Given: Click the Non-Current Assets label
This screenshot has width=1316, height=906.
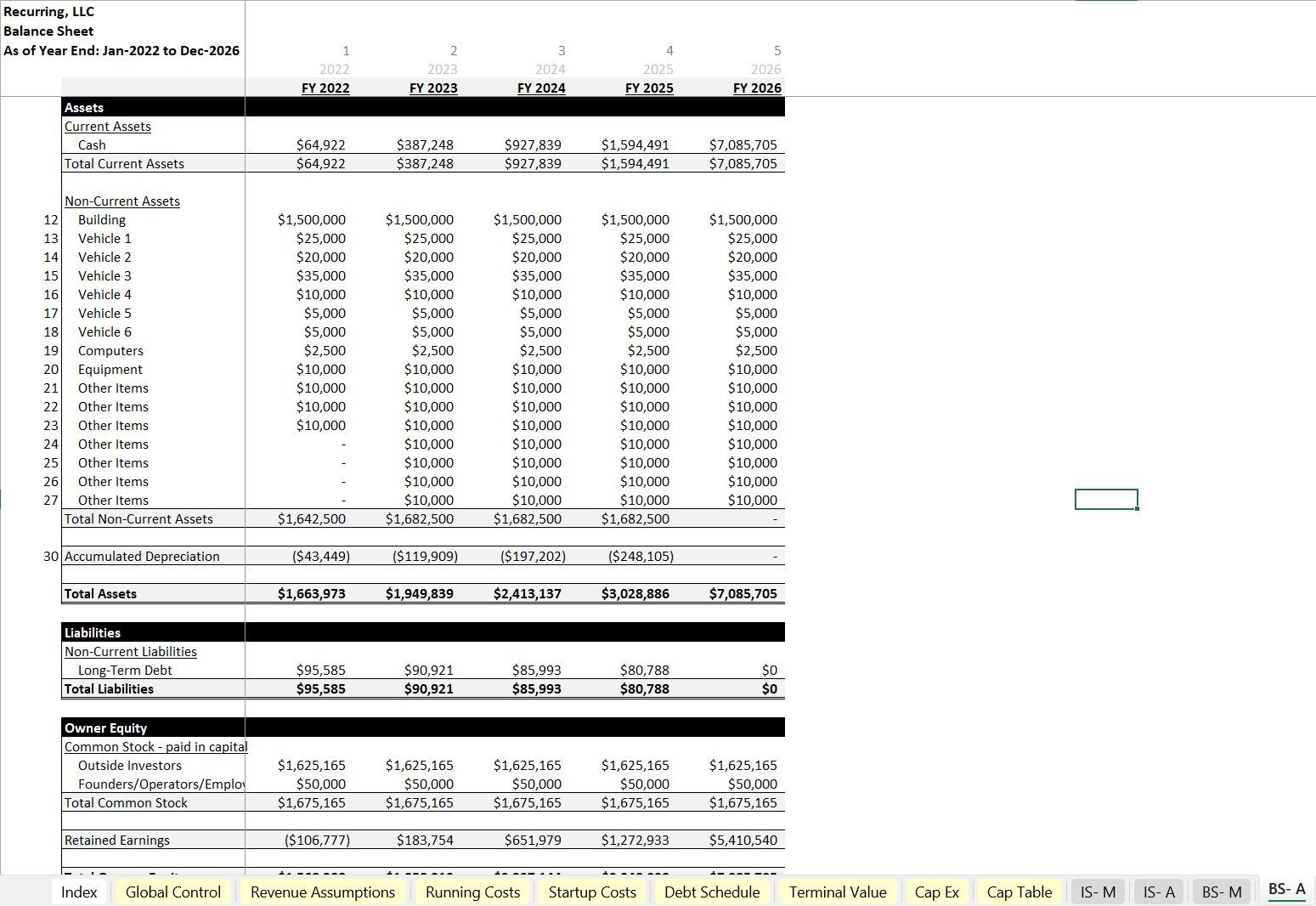Looking at the screenshot, I should click(122, 201).
